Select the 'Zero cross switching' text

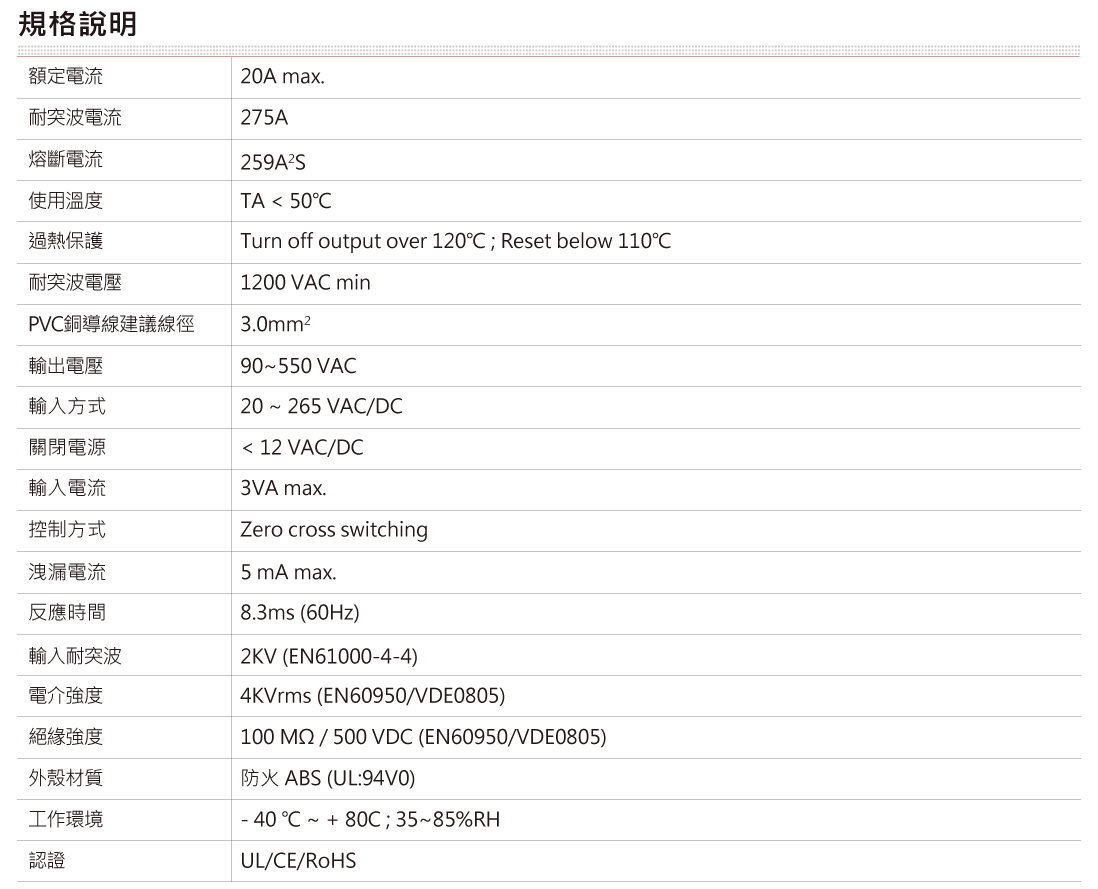pos(333,530)
